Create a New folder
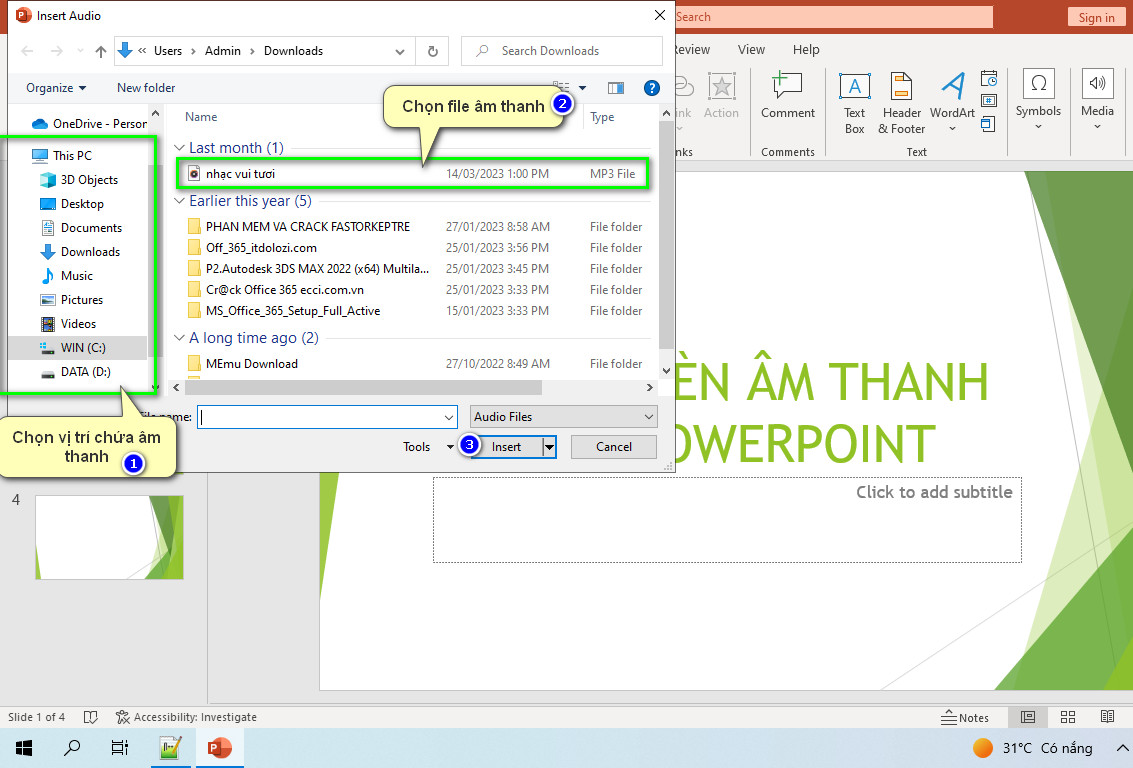This screenshot has width=1133, height=768. [x=146, y=88]
